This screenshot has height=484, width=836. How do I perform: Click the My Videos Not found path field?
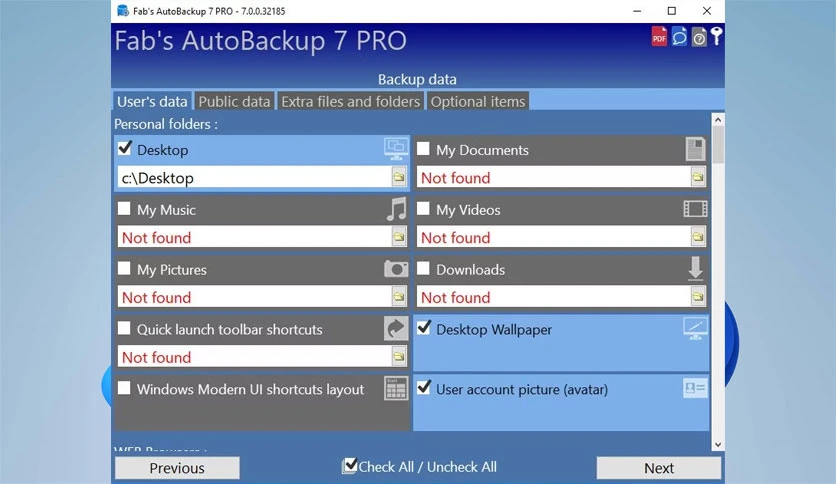[554, 237]
